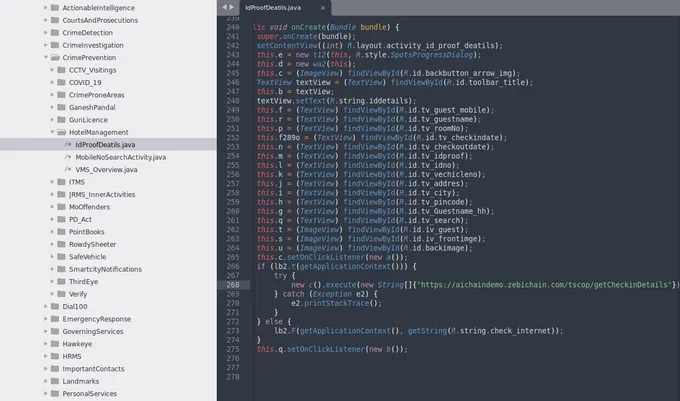Click the SmartcityNotifications folder icon

click(x=62, y=269)
